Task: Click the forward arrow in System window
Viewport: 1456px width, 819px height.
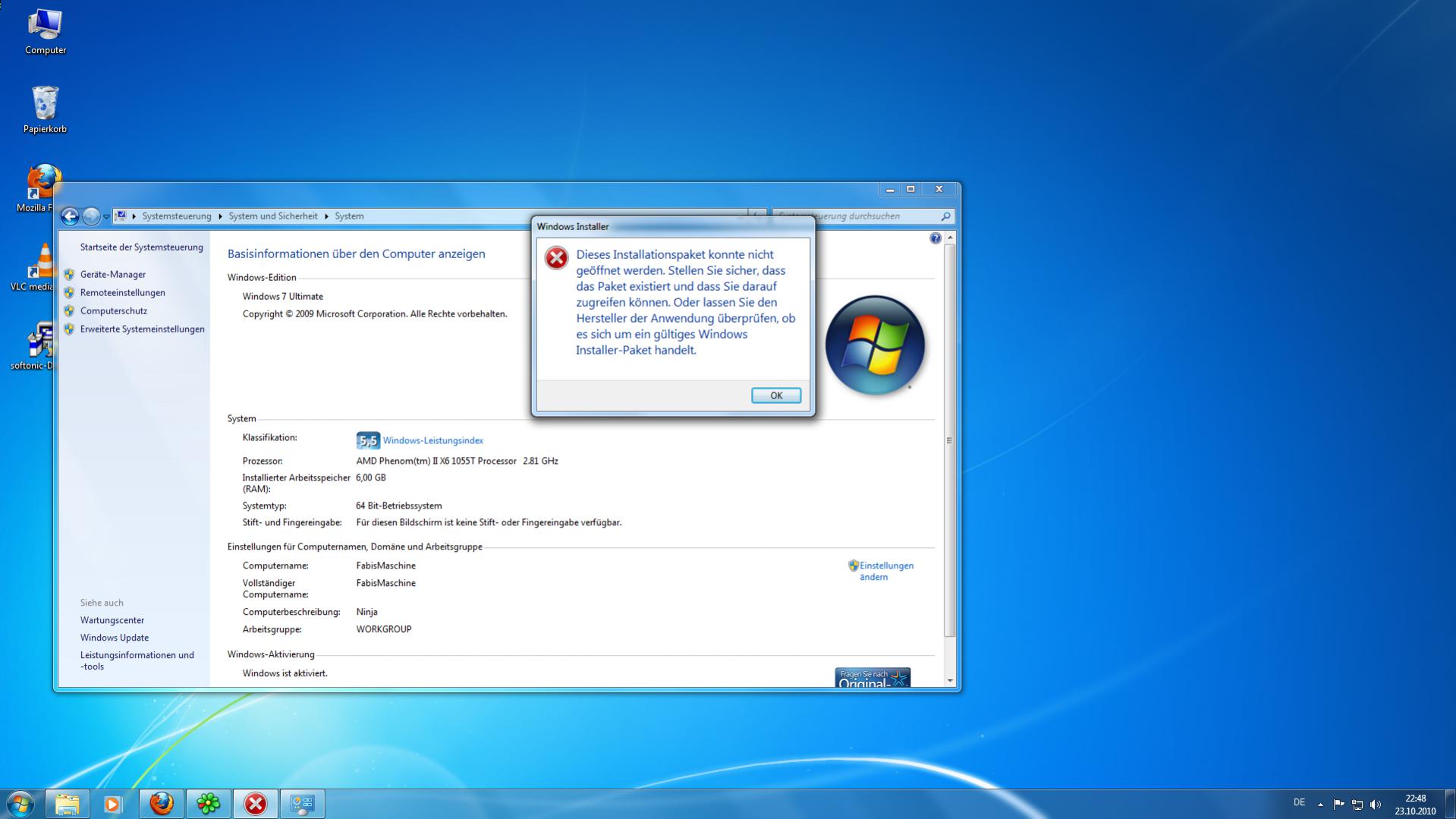Action: pos(91,216)
